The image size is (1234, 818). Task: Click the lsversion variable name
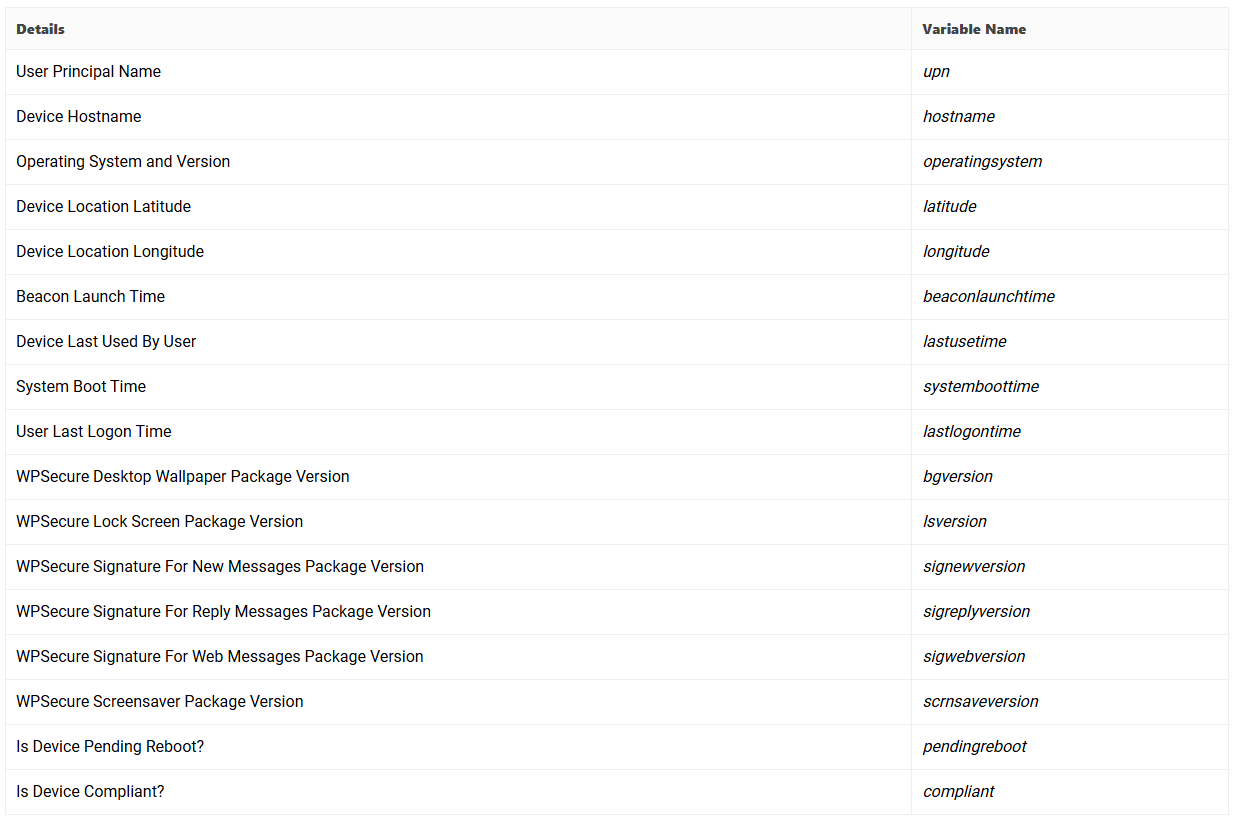pyautogui.click(x=954, y=522)
